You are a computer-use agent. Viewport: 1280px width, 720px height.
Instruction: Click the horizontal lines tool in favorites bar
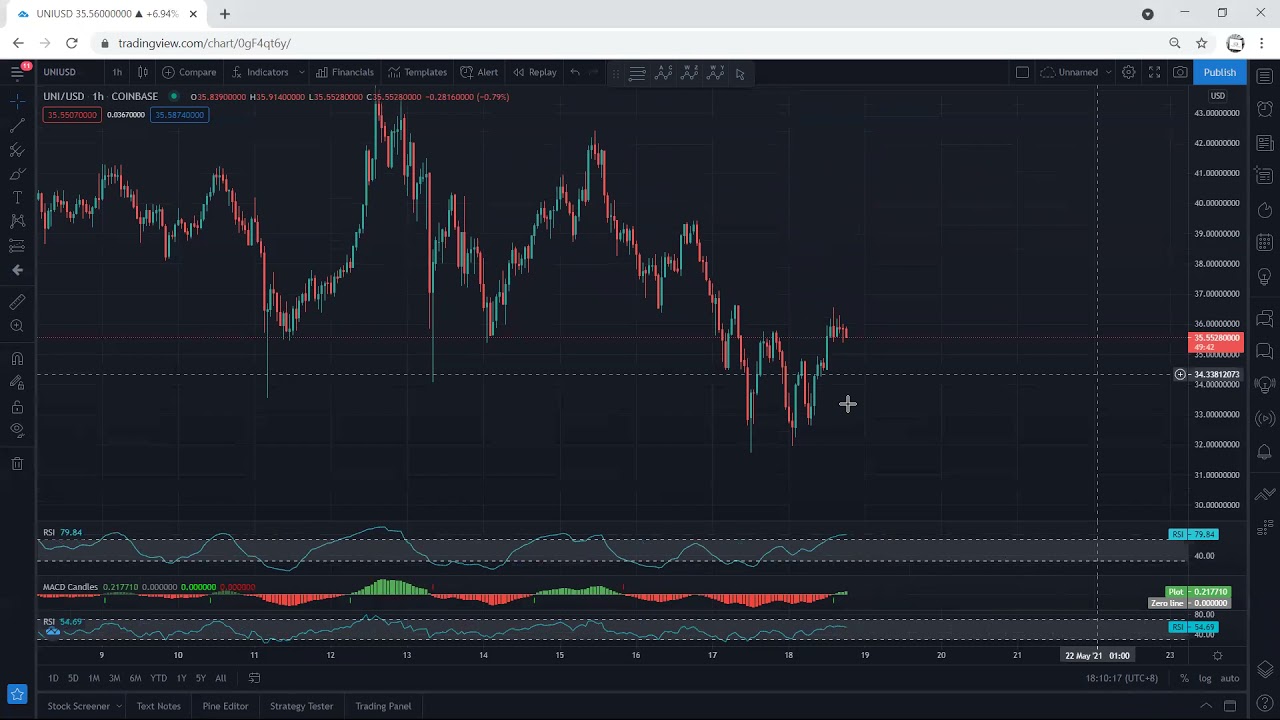tap(637, 73)
